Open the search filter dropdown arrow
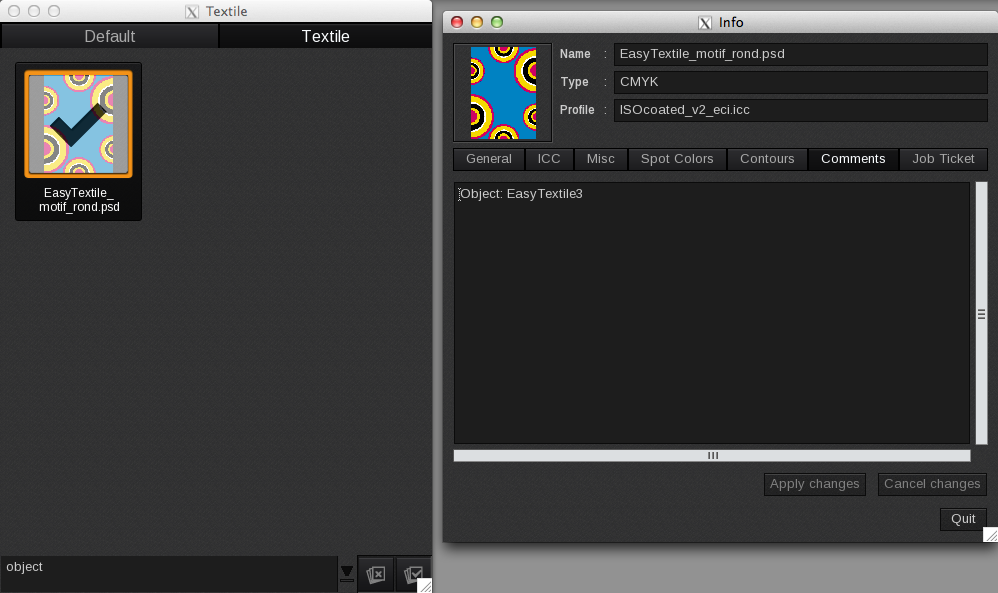 347,573
